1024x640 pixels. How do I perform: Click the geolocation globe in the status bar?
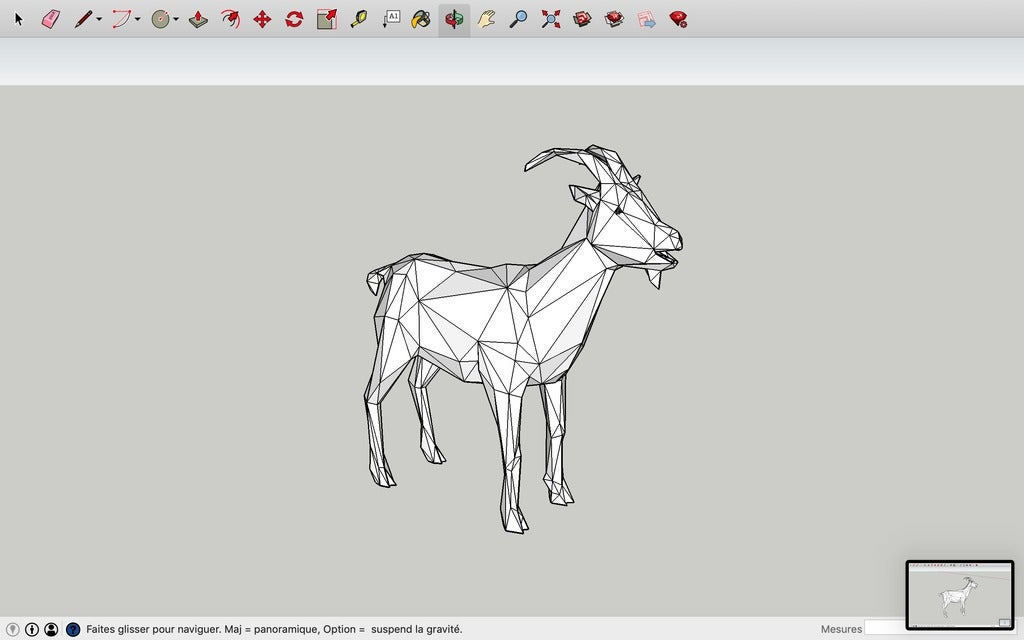pos(12,630)
